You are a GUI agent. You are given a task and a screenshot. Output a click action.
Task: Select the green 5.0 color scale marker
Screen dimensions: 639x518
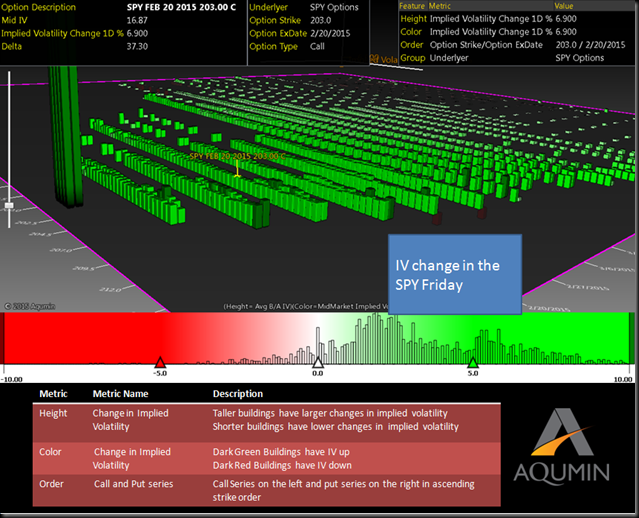(x=473, y=362)
